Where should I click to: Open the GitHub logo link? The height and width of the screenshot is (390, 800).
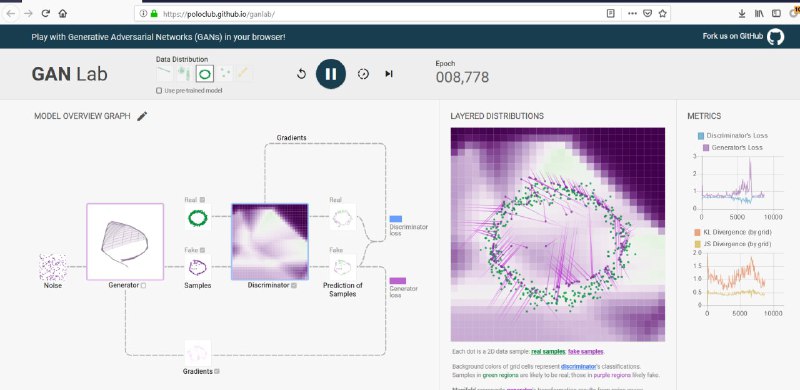coord(776,37)
